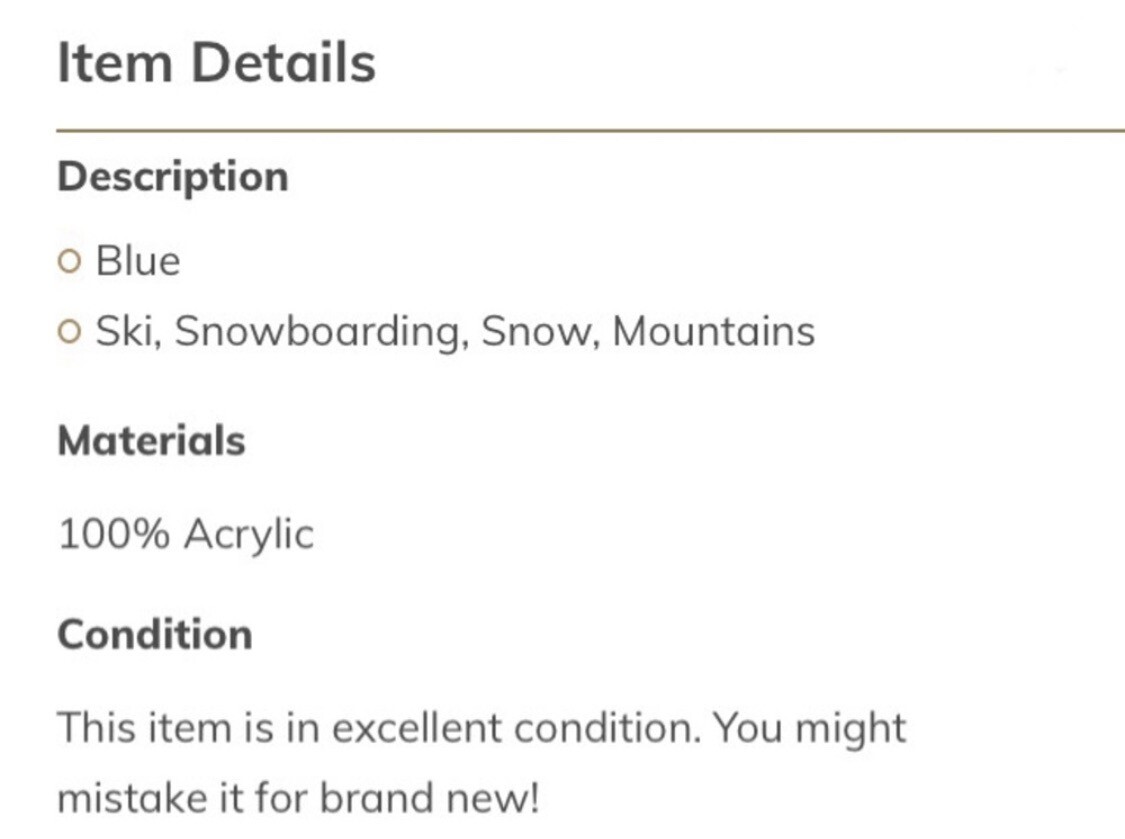Select the Acrylic material word

tap(248, 535)
